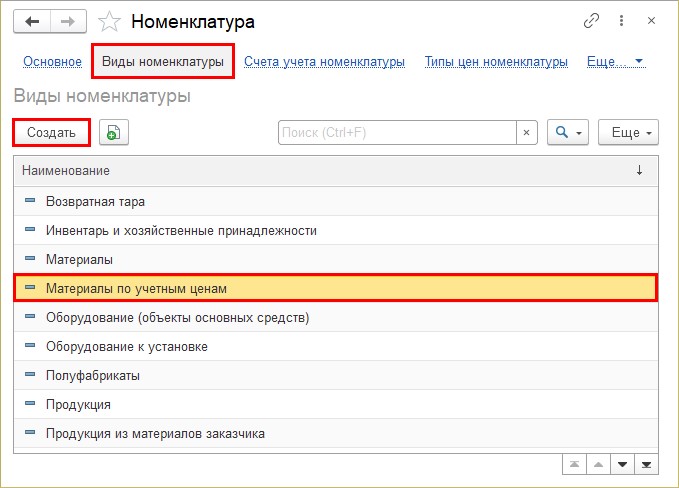
Task: Select the Полуфабрикаты row
Action: pos(336,375)
